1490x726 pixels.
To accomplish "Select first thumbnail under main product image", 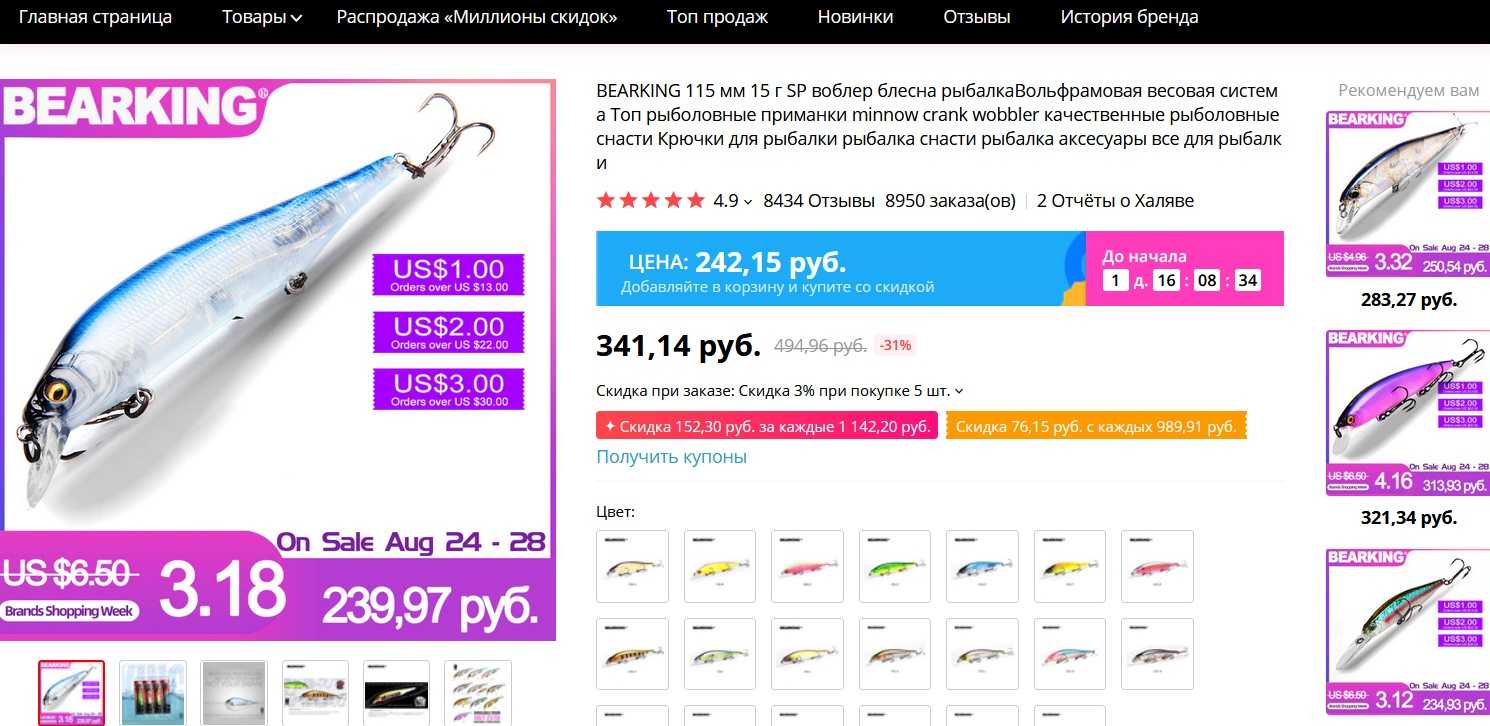I will point(71,693).
